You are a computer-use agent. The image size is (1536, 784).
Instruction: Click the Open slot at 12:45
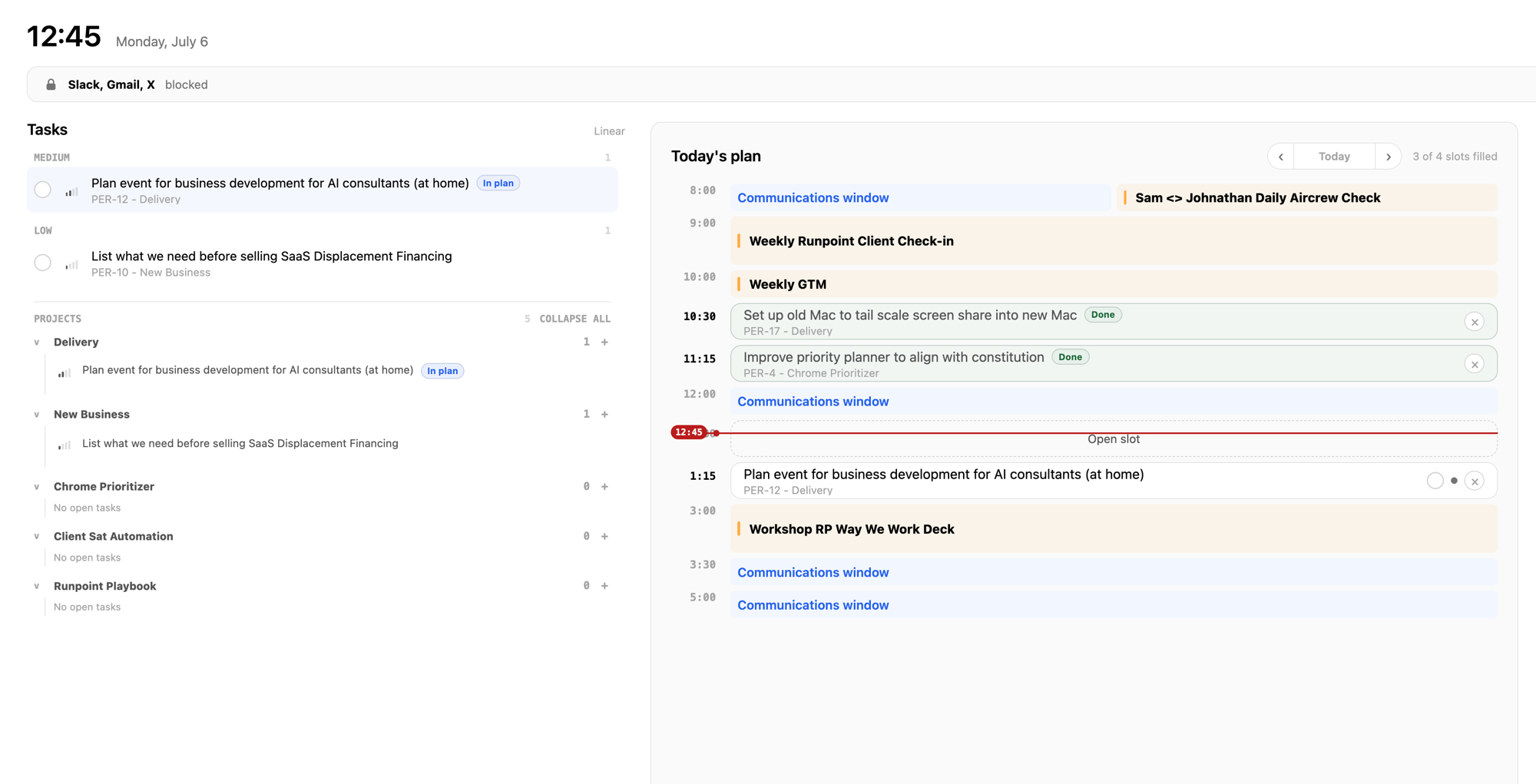[1114, 439]
